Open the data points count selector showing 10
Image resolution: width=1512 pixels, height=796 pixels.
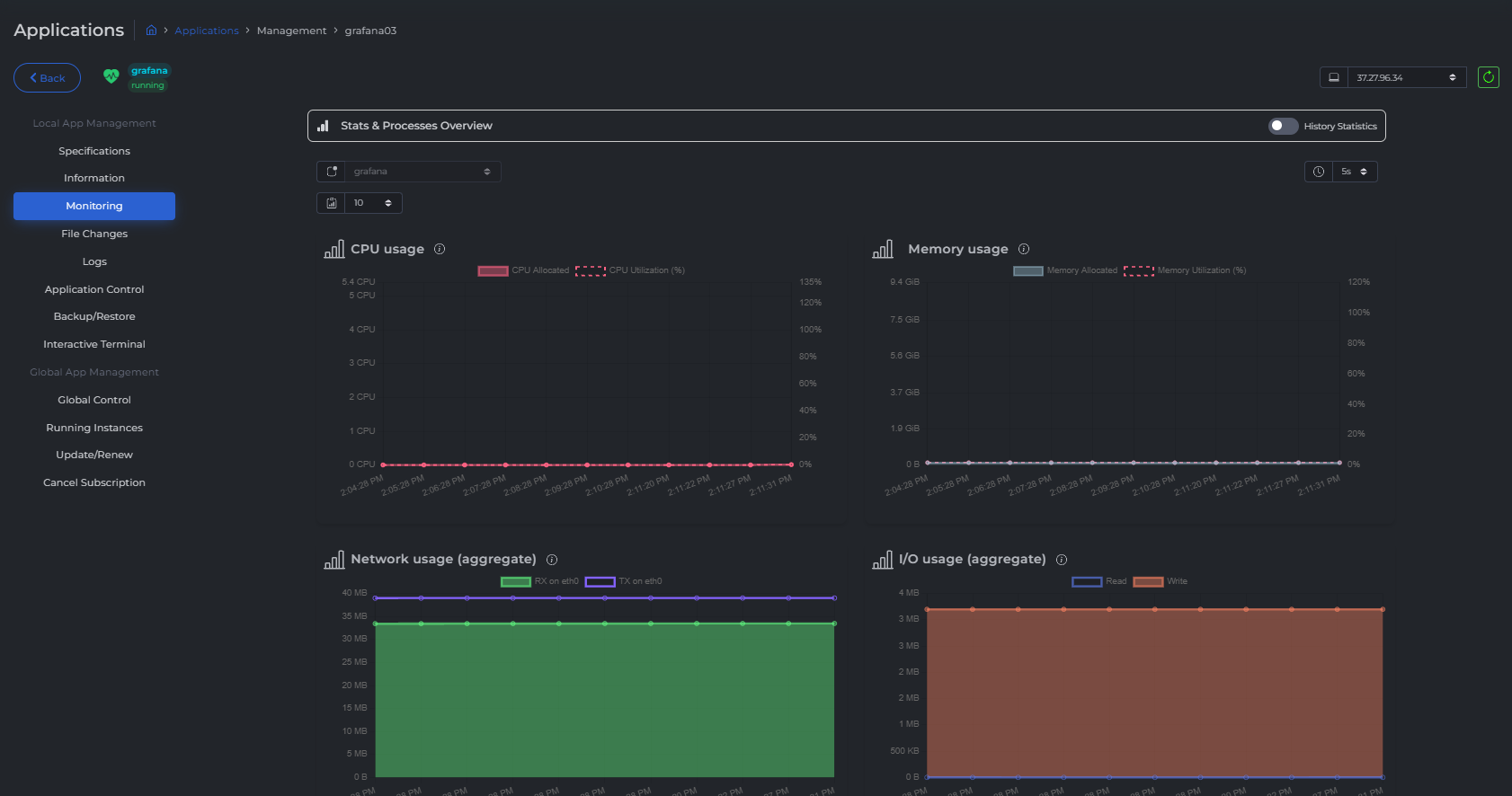coord(372,203)
